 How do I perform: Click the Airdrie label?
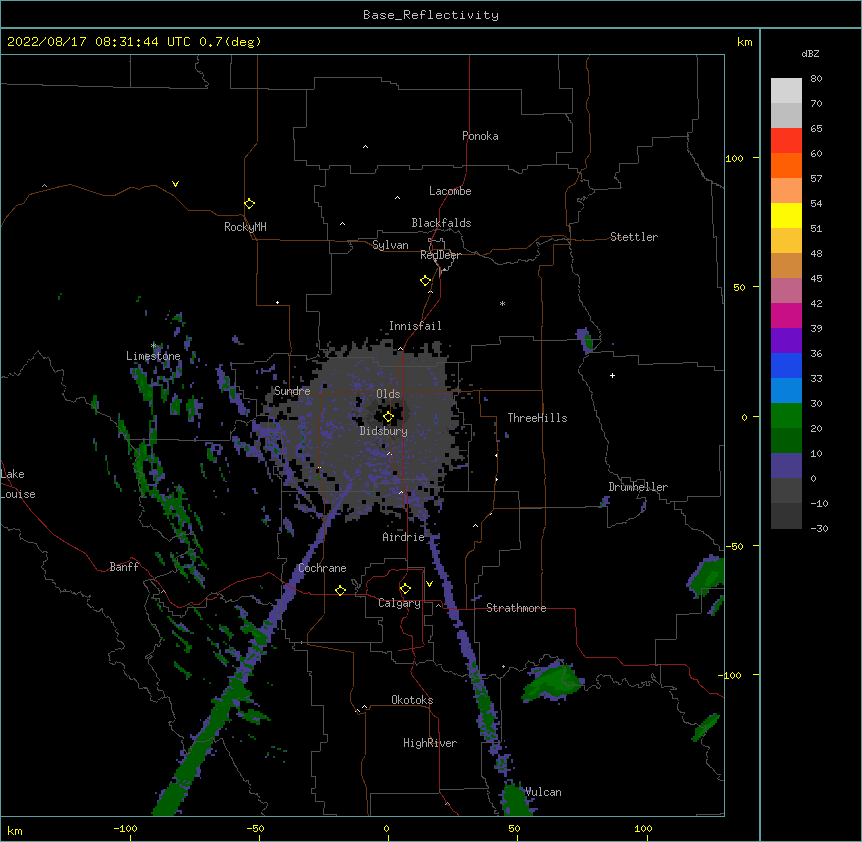coord(404,537)
